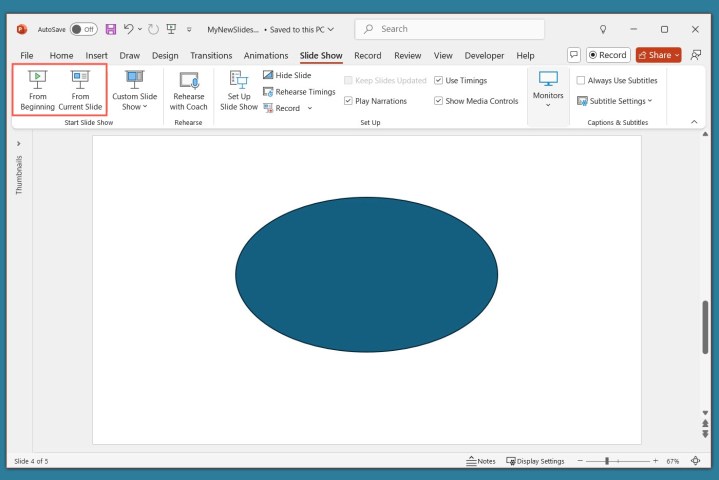The width and height of the screenshot is (719, 480).
Task: Save the presentation using Save icon
Action: click(111, 29)
